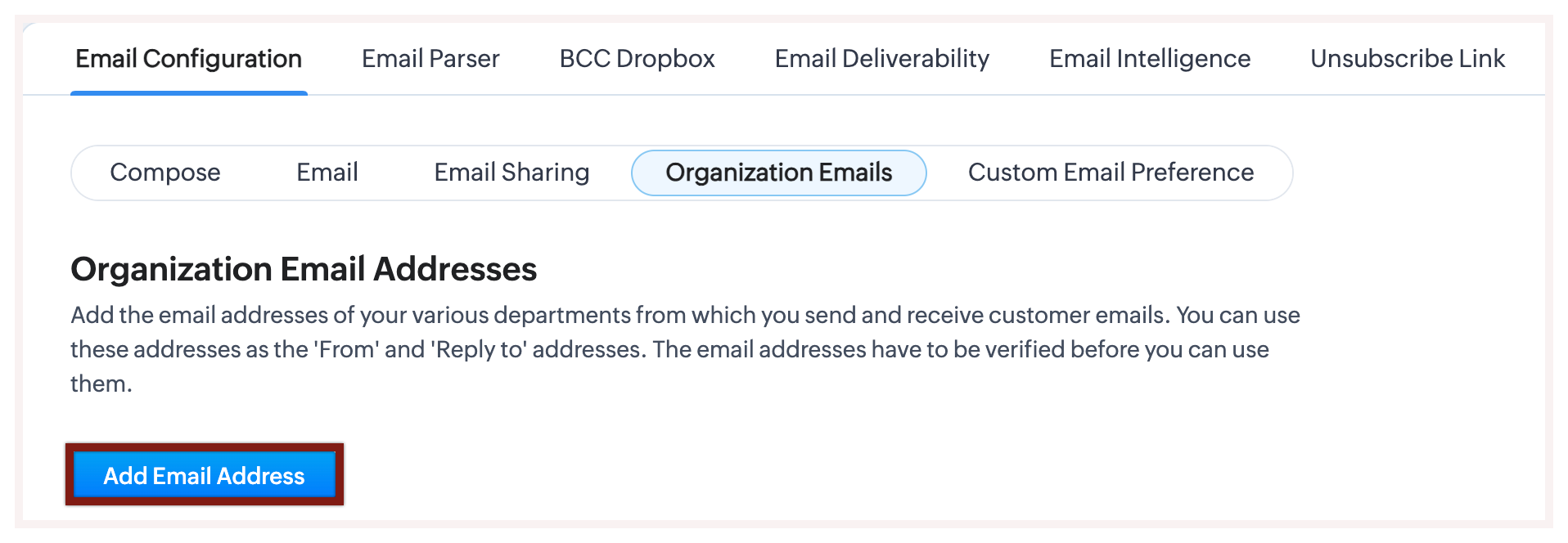Open the Email Deliverability tab
Screen dimensions: 1568x543
pyautogui.click(x=881, y=59)
